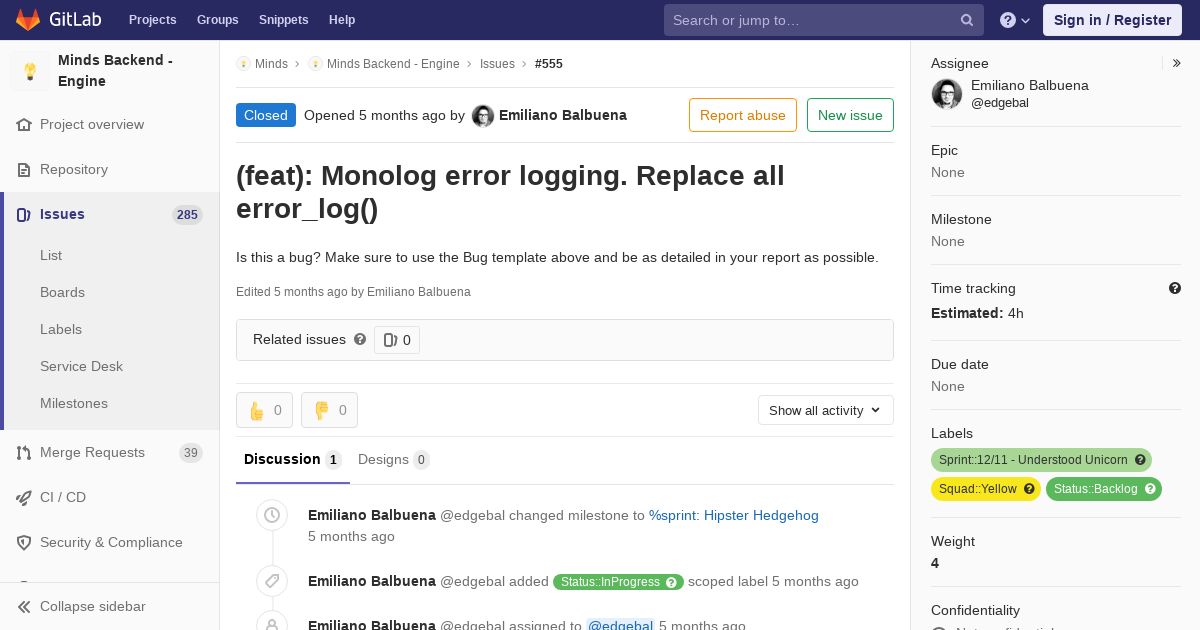Click author name Emiliano Balbuena in header

(563, 115)
